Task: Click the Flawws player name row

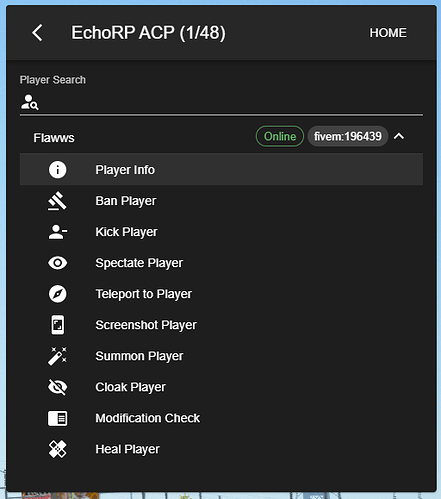Action: coord(221,137)
